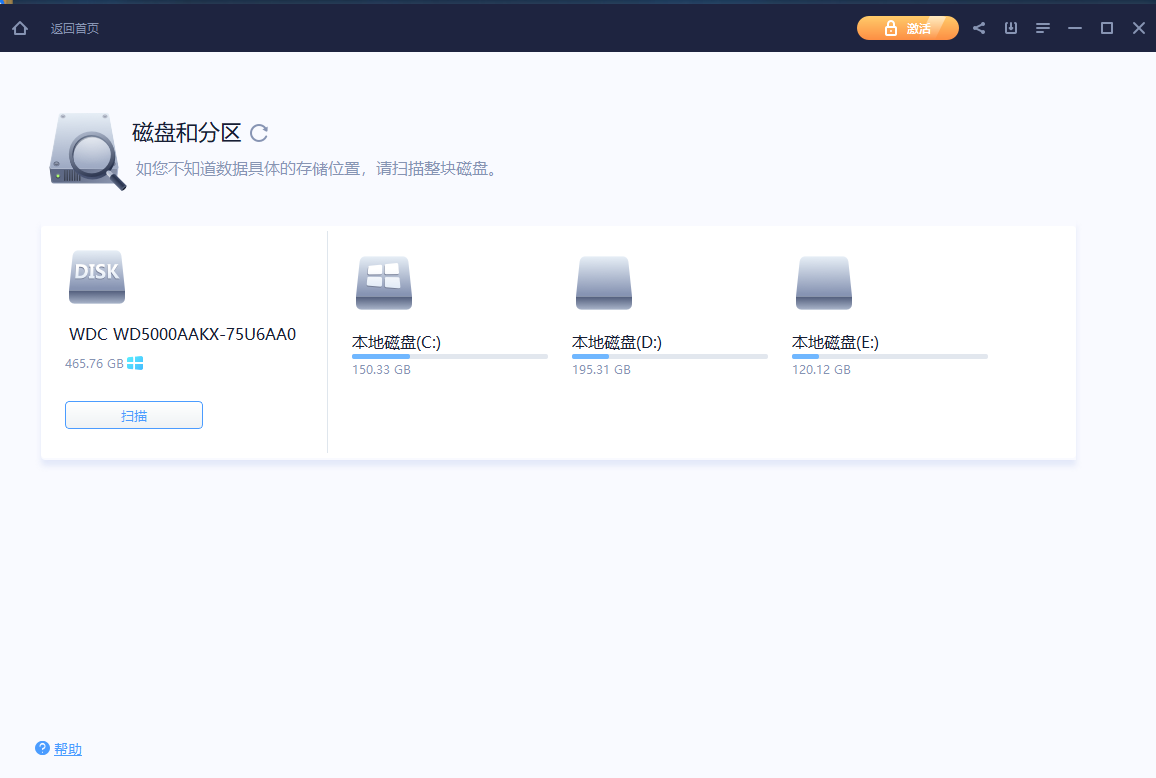This screenshot has width=1156, height=778.
Task: Click the home icon in title bar
Action: 20,28
